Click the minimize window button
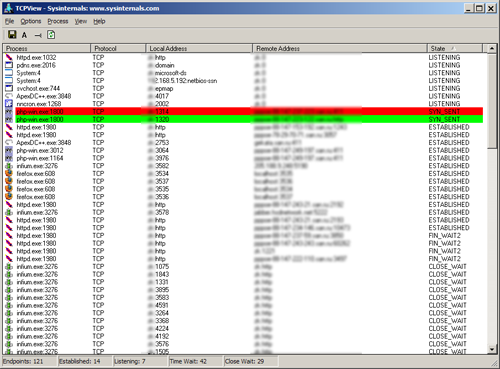Screen dimensions: 500x369 click(x=469, y=8)
